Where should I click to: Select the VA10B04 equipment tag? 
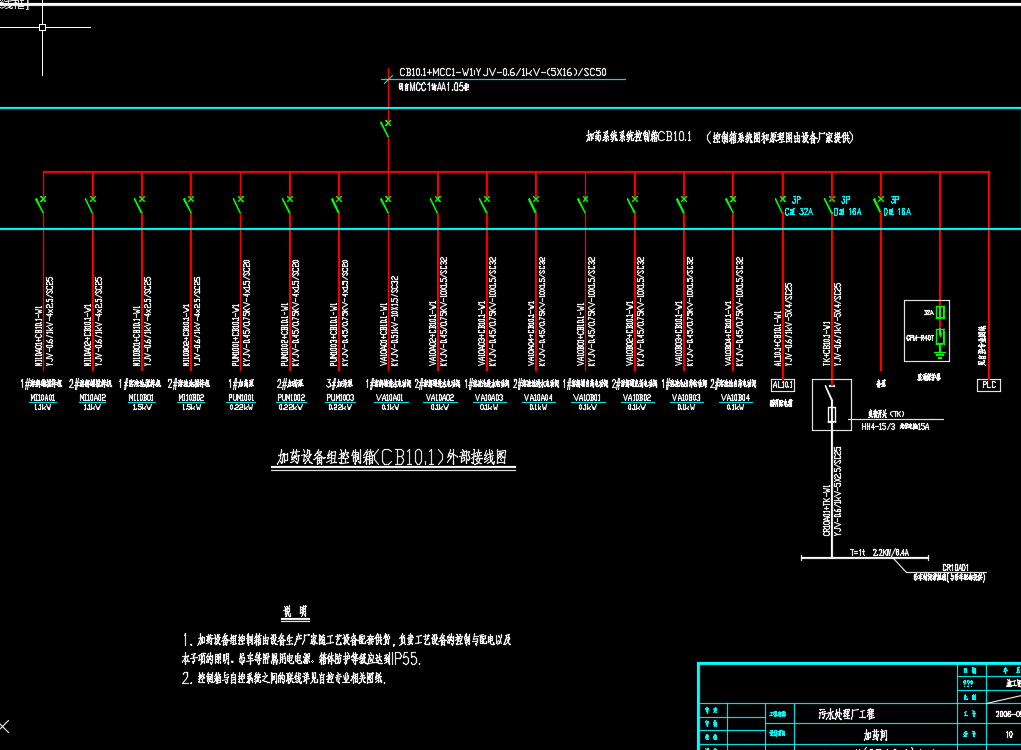[x=735, y=398]
